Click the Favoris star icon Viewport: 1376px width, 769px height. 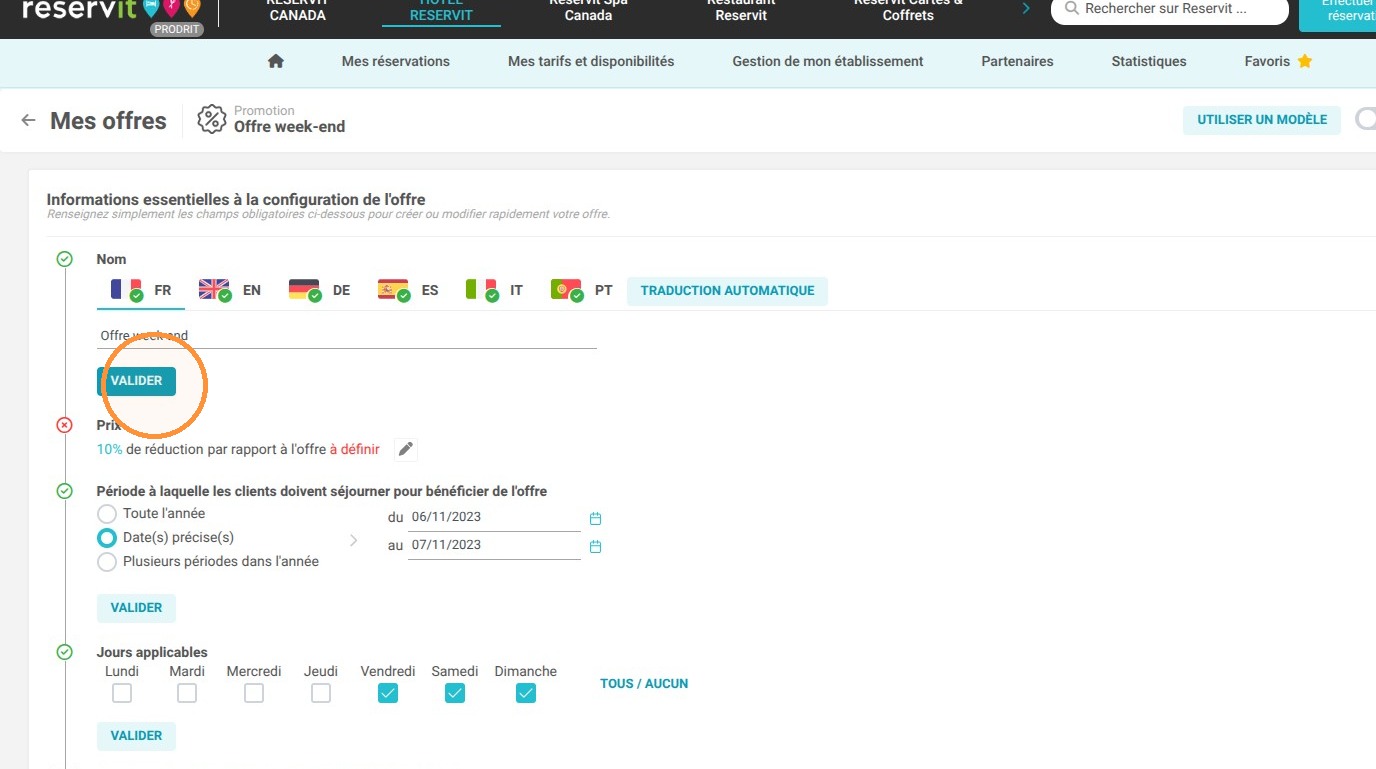click(x=1304, y=61)
